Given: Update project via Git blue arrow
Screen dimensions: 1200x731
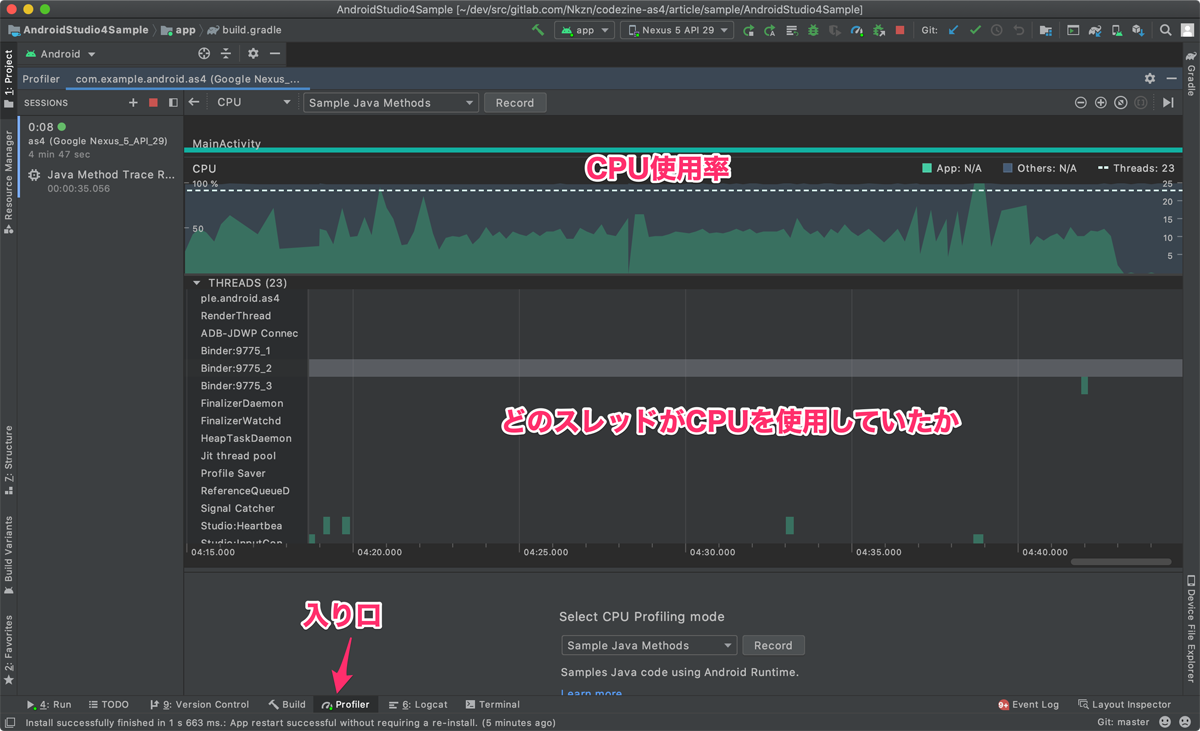Looking at the screenshot, I should pos(953,30).
